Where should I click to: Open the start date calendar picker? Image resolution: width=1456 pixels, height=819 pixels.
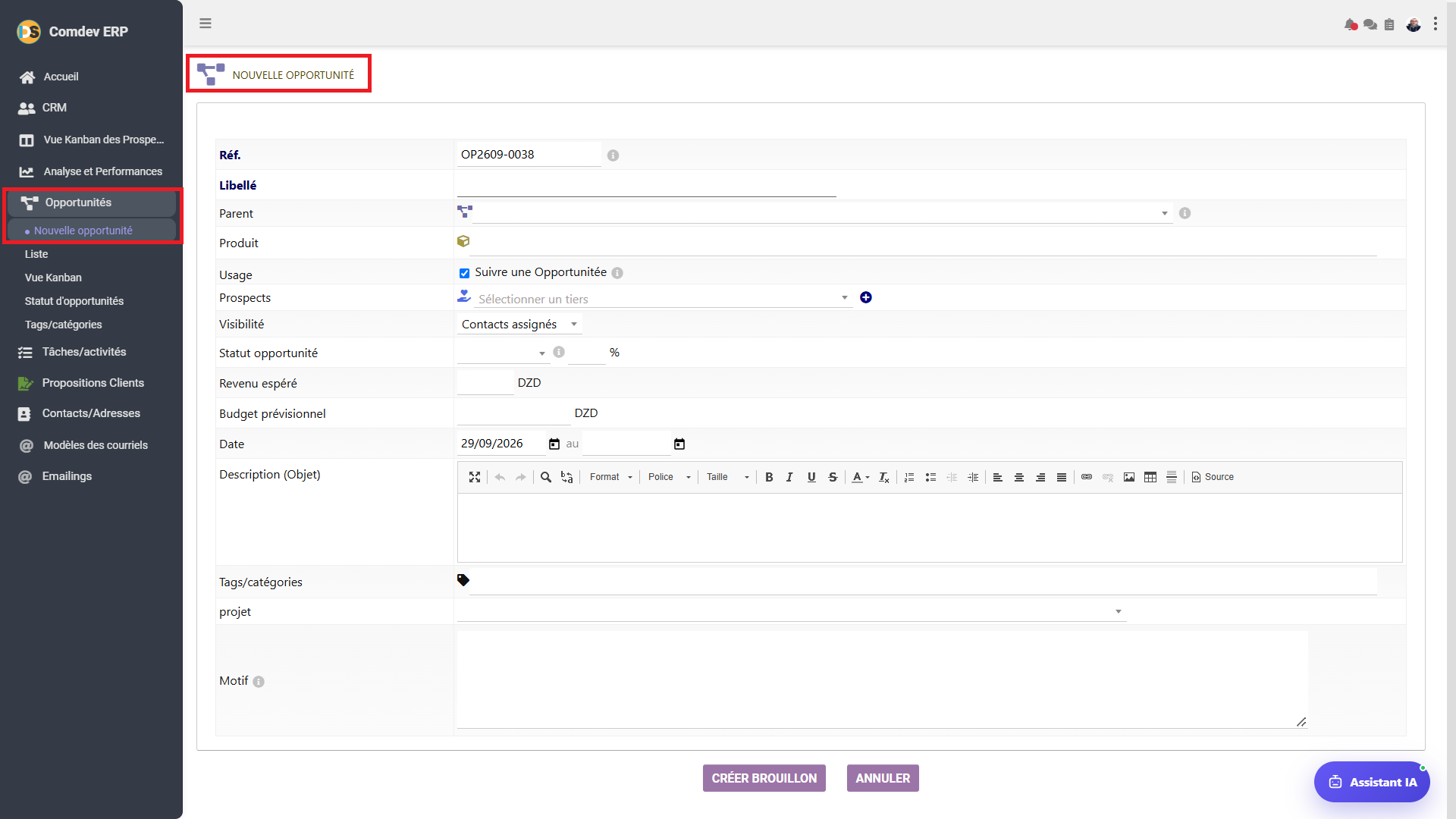pos(554,444)
